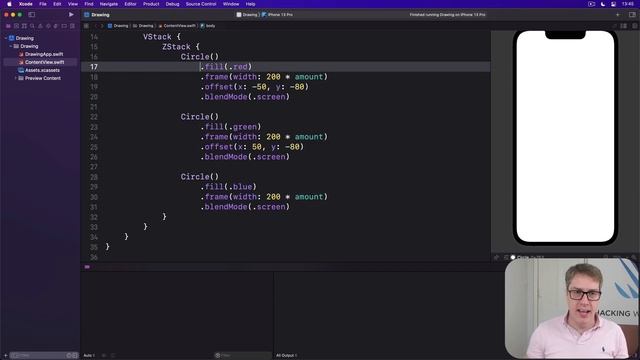The height and width of the screenshot is (360, 640).
Task: Open the Source Control menu
Action: click(201, 4)
